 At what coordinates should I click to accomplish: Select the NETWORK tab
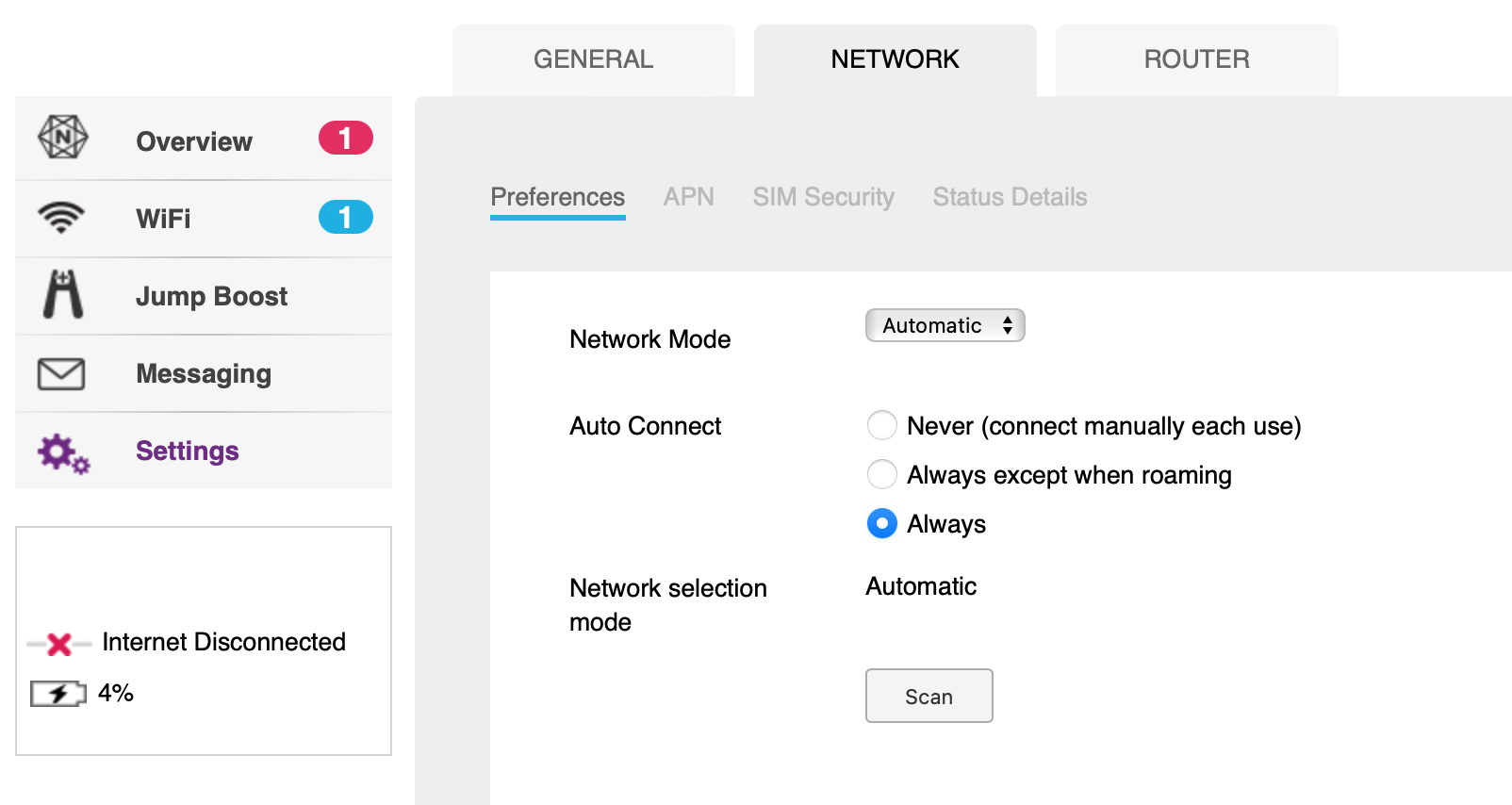pos(896,60)
